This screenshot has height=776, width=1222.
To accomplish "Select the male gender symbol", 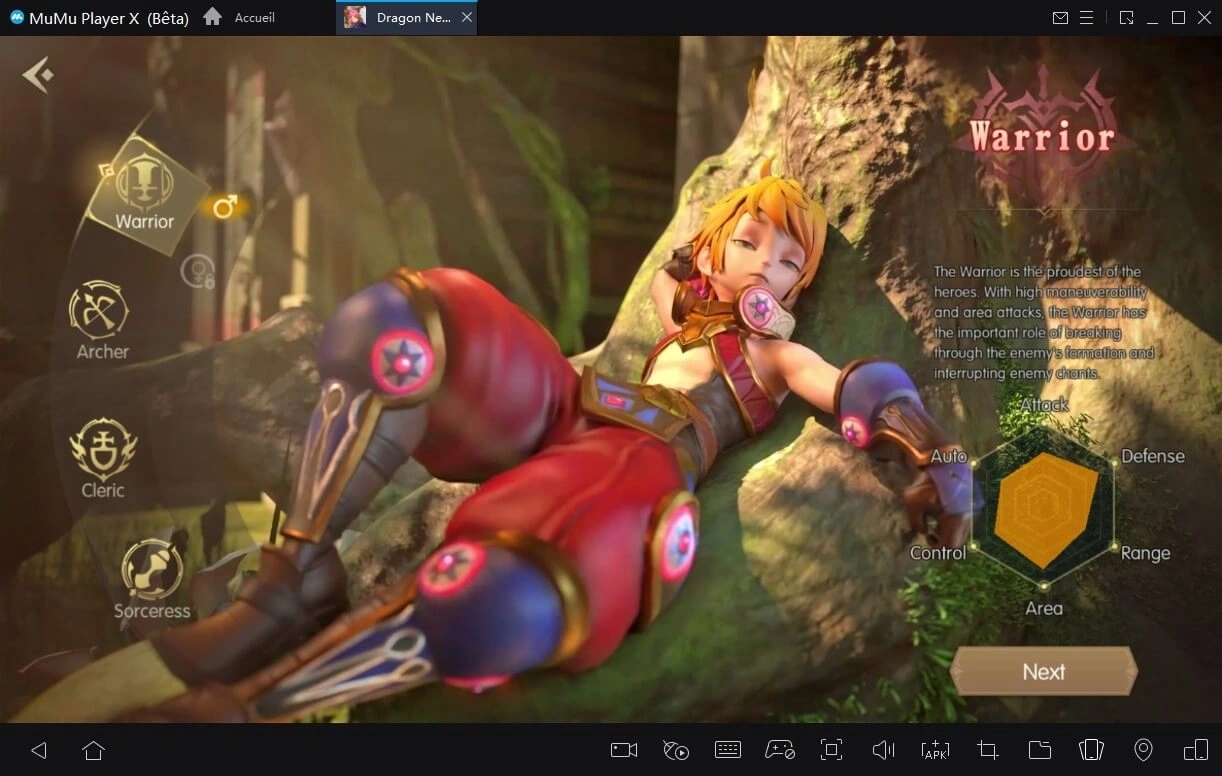I will 224,206.
